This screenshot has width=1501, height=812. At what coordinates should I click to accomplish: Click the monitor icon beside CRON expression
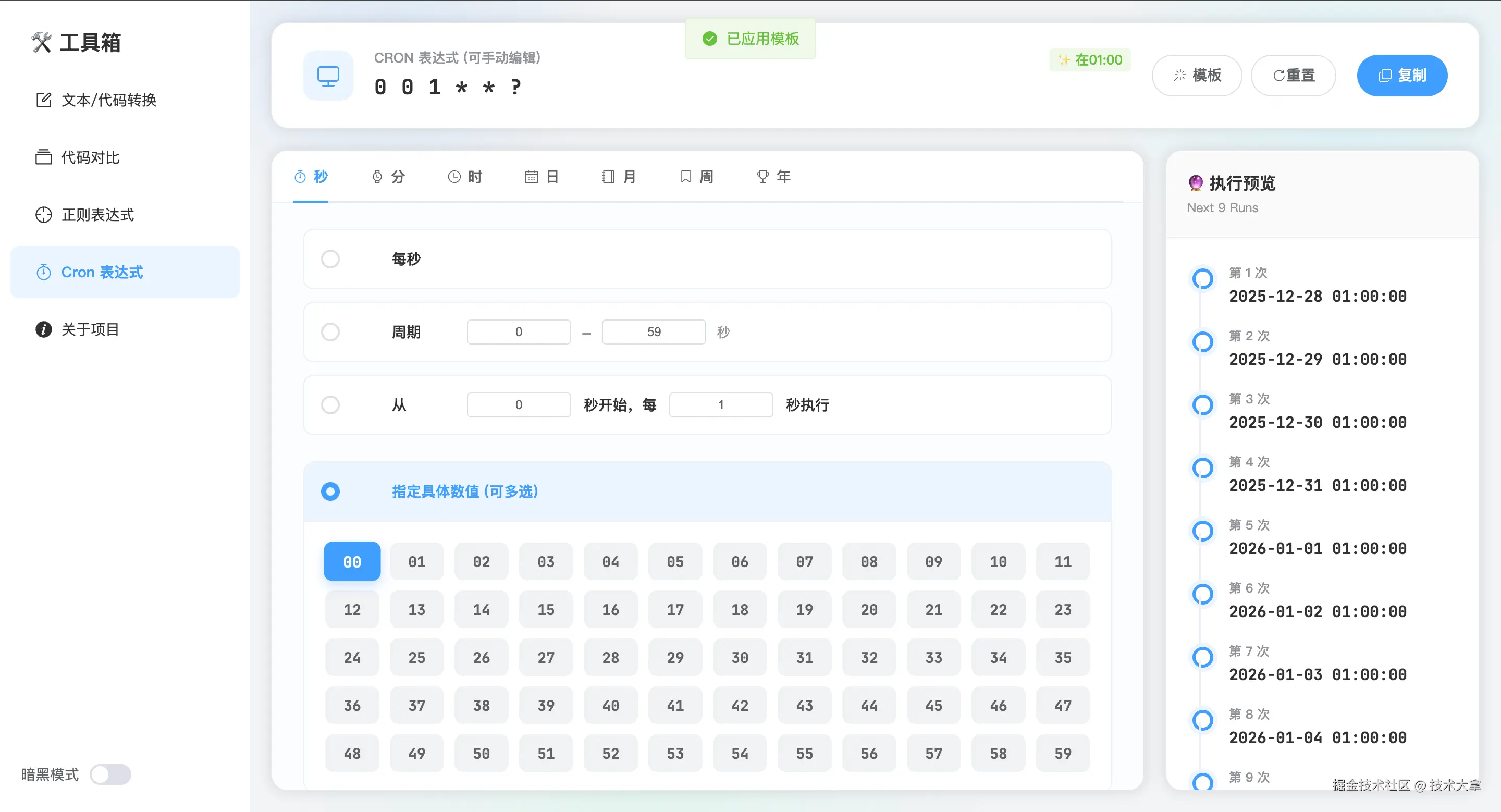point(328,76)
